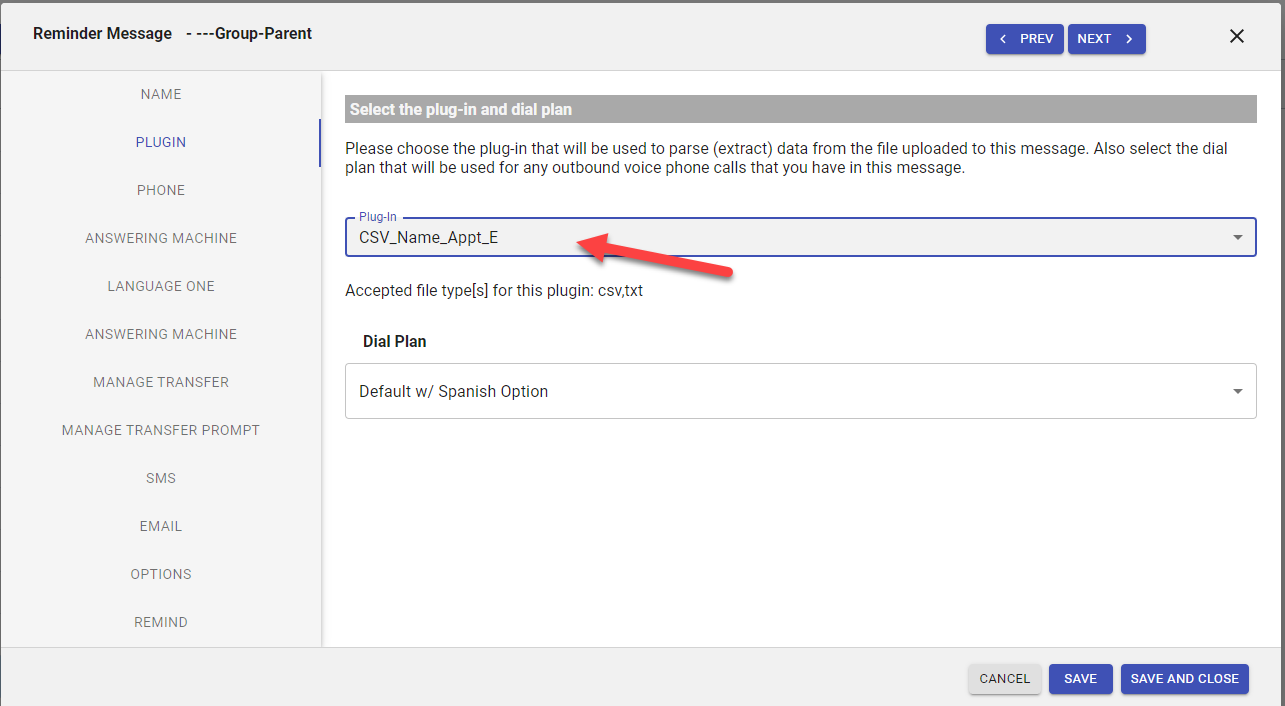Select the NAME tab in sidebar
The height and width of the screenshot is (706, 1285).
tap(161, 94)
